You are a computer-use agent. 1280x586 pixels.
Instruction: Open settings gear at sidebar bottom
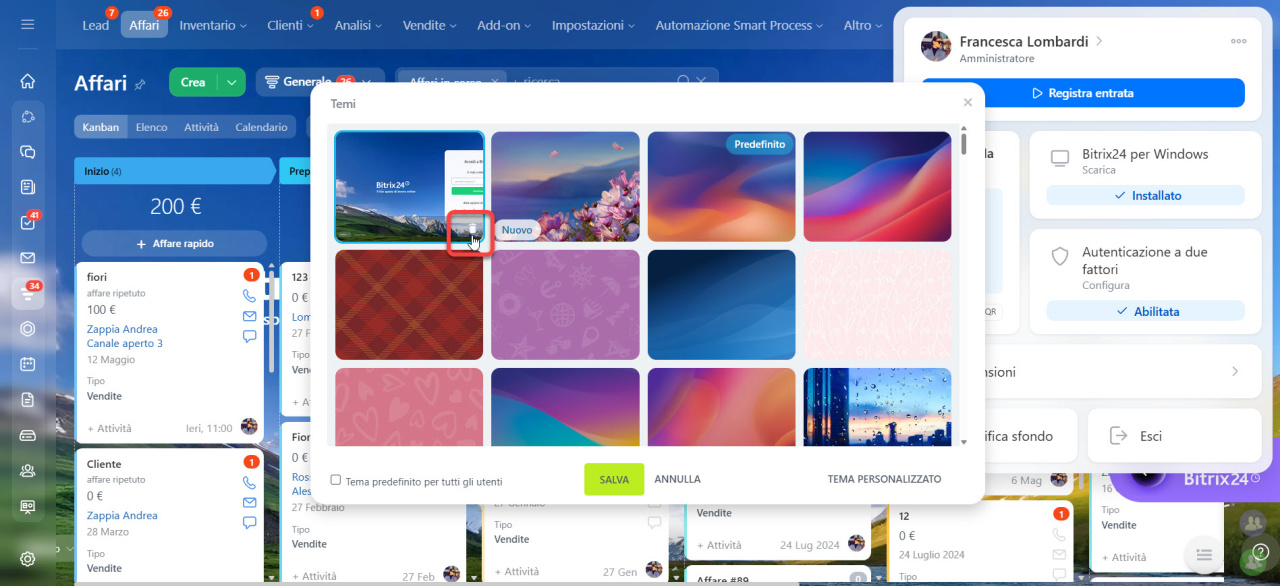point(27,558)
